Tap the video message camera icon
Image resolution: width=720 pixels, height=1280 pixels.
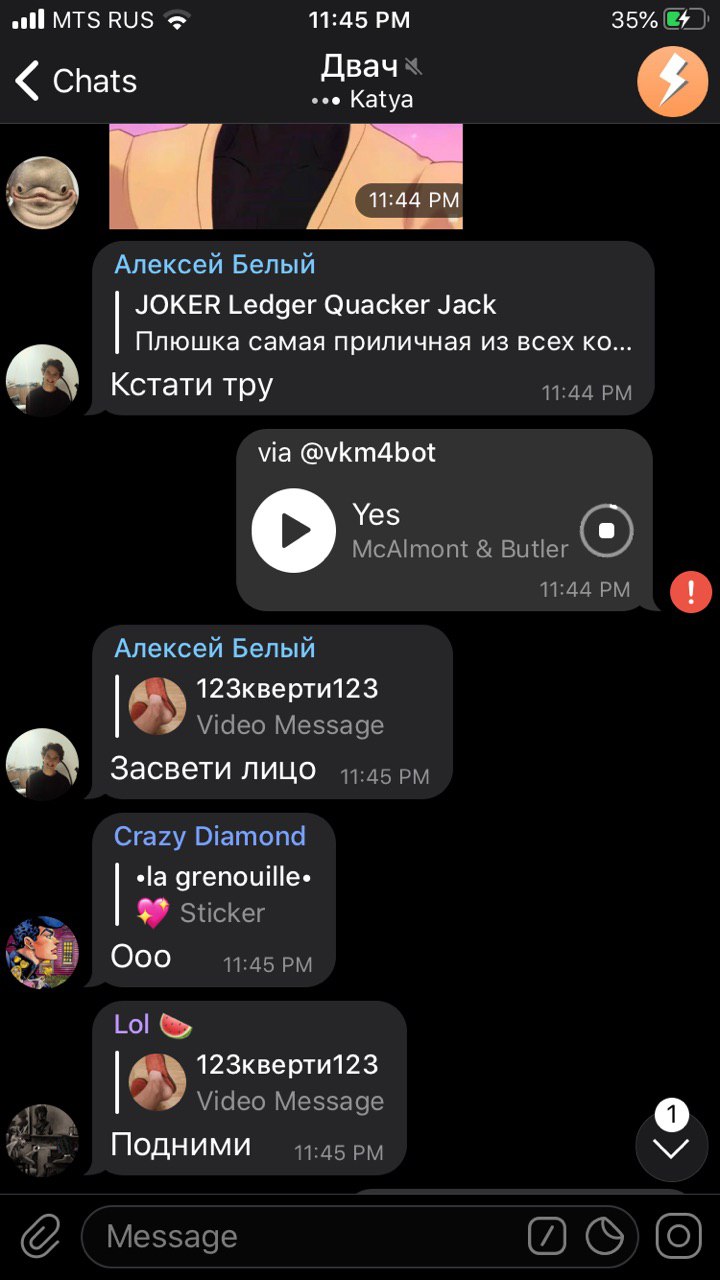(679, 1236)
